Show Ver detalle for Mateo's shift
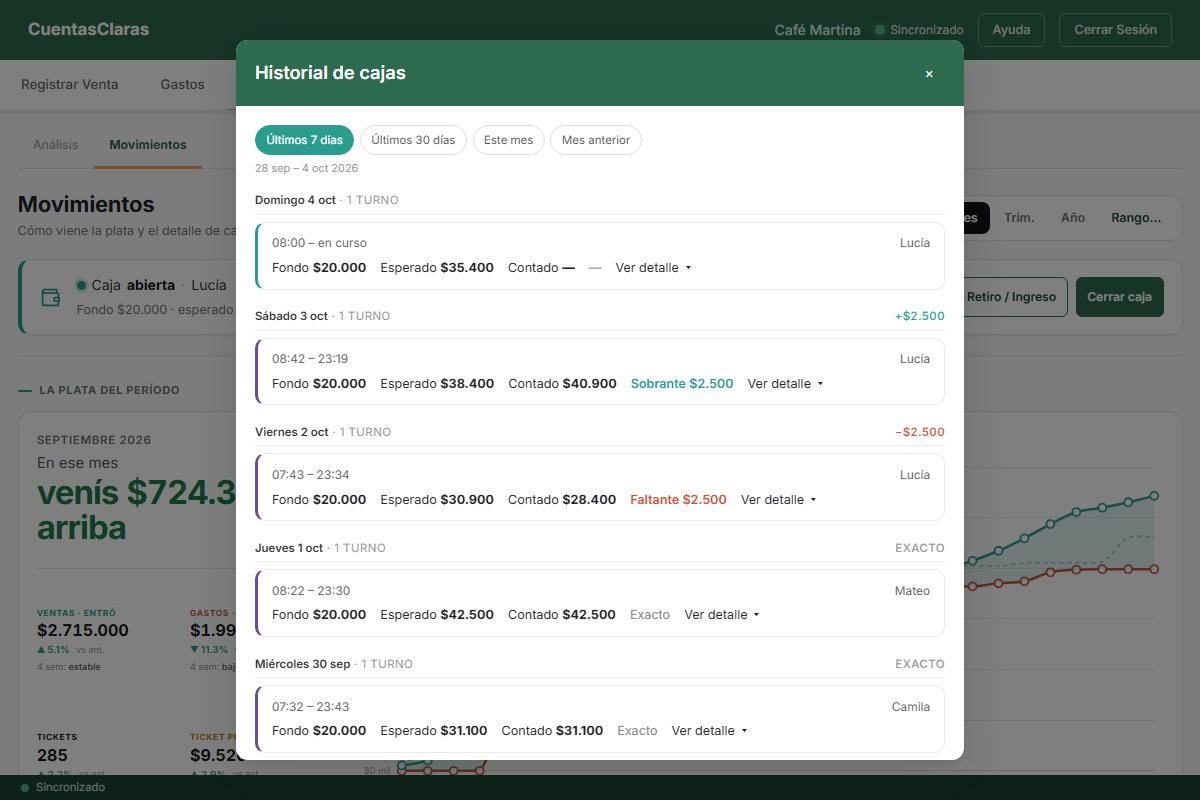The height and width of the screenshot is (800, 1200). click(x=722, y=615)
